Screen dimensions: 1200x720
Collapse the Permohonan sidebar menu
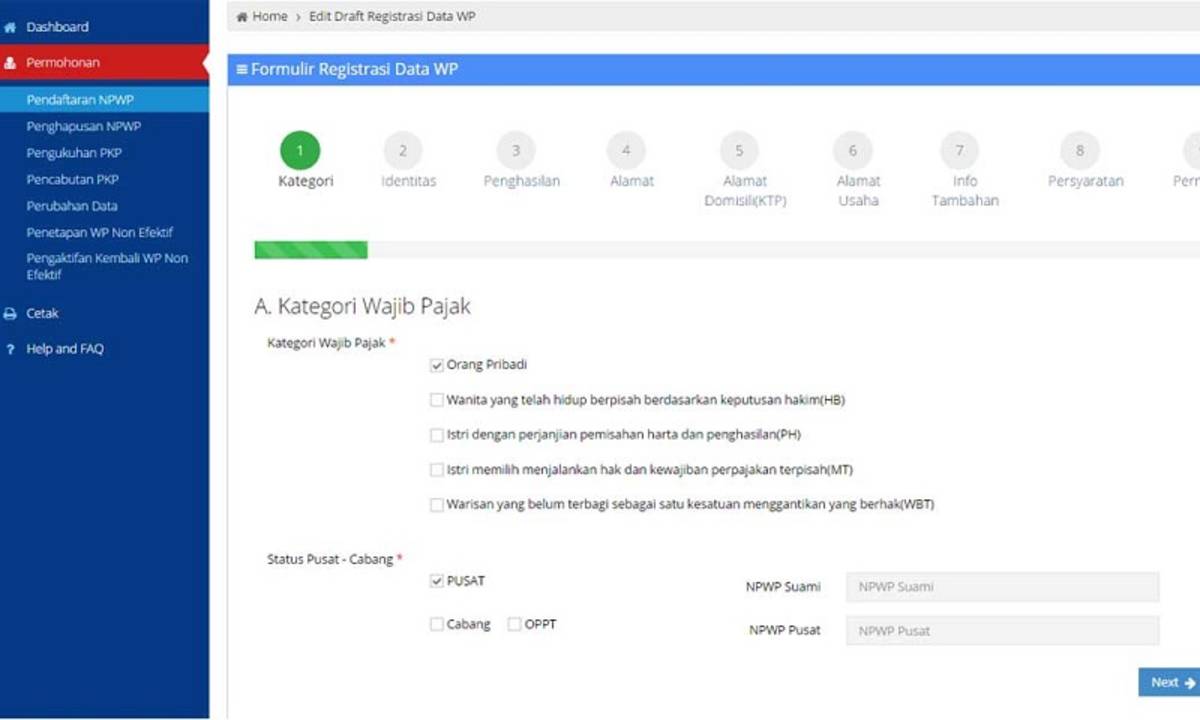[63, 63]
